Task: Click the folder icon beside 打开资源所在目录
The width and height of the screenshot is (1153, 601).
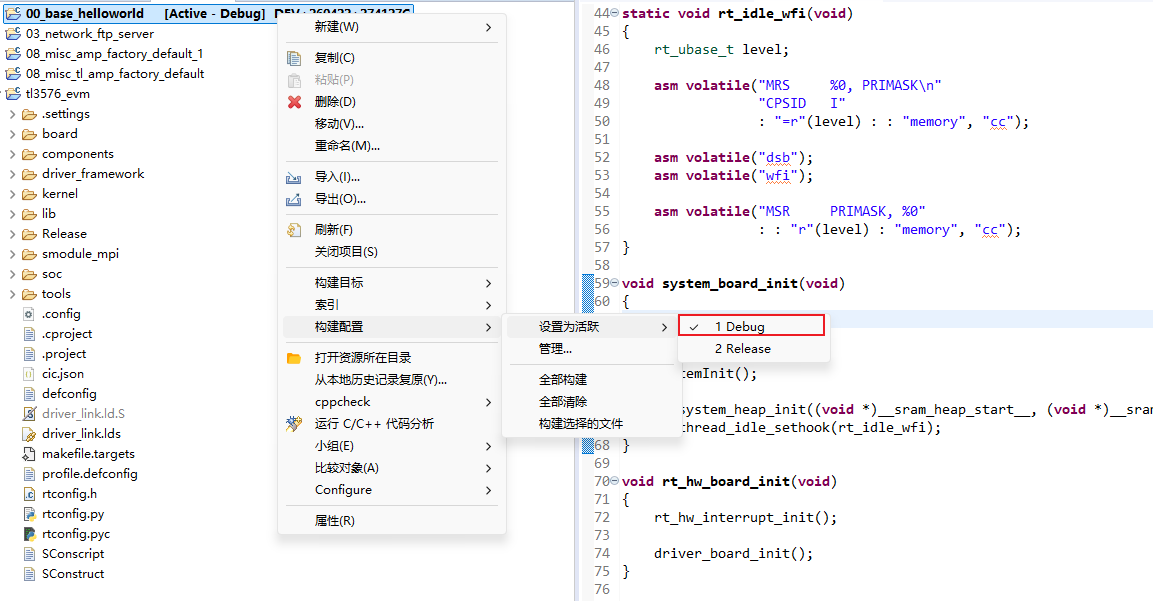Action: pos(293,358)
